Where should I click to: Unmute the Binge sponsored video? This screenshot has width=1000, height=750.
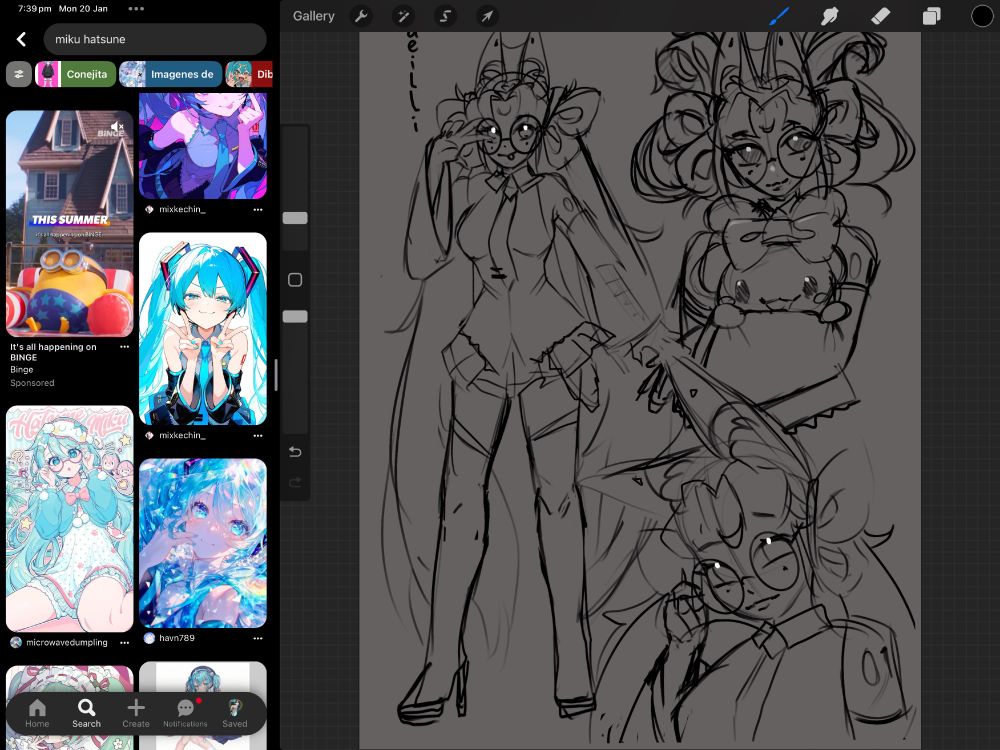pyautogui.click(x=117, y=126)
